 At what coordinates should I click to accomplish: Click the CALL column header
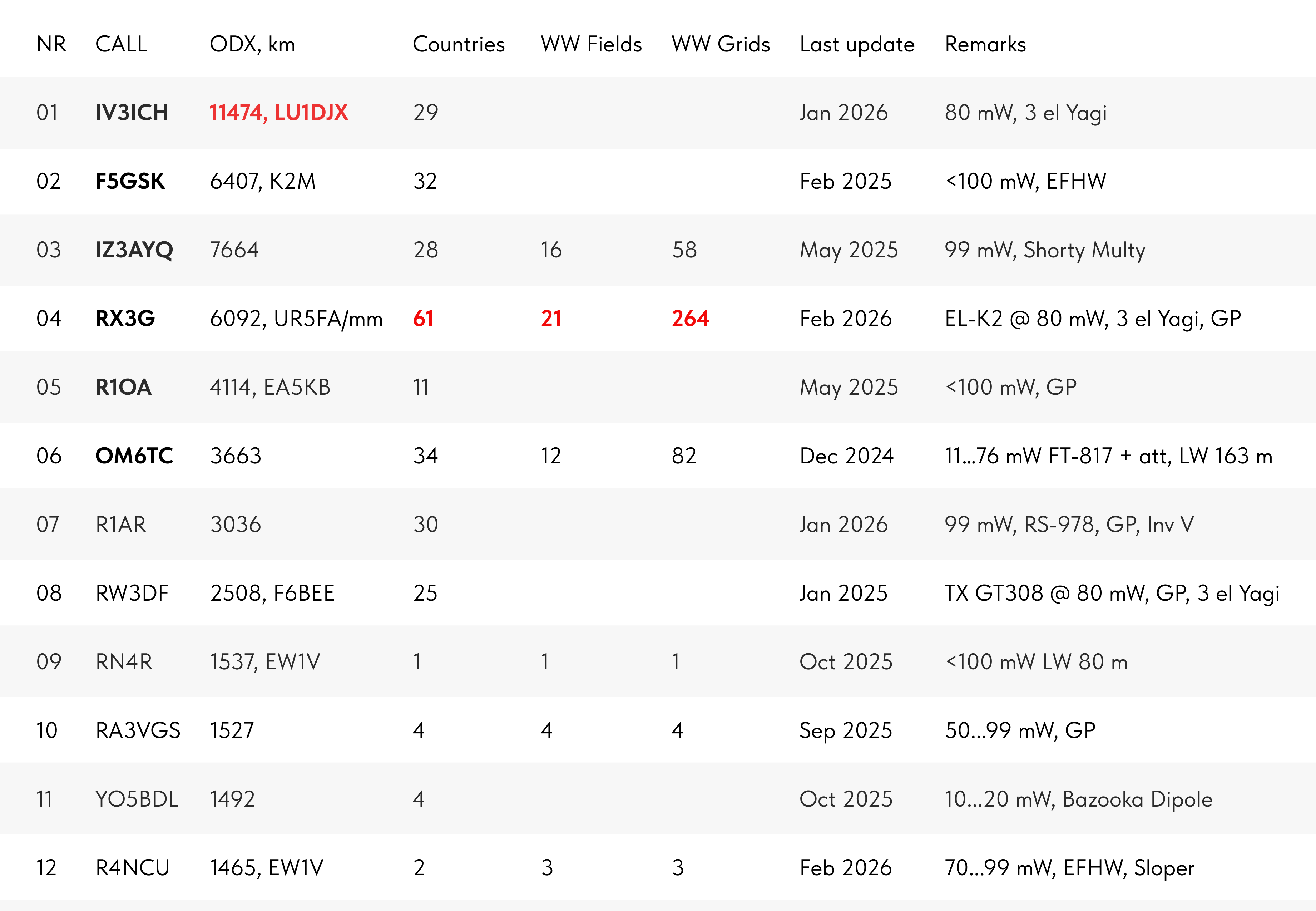121,44
